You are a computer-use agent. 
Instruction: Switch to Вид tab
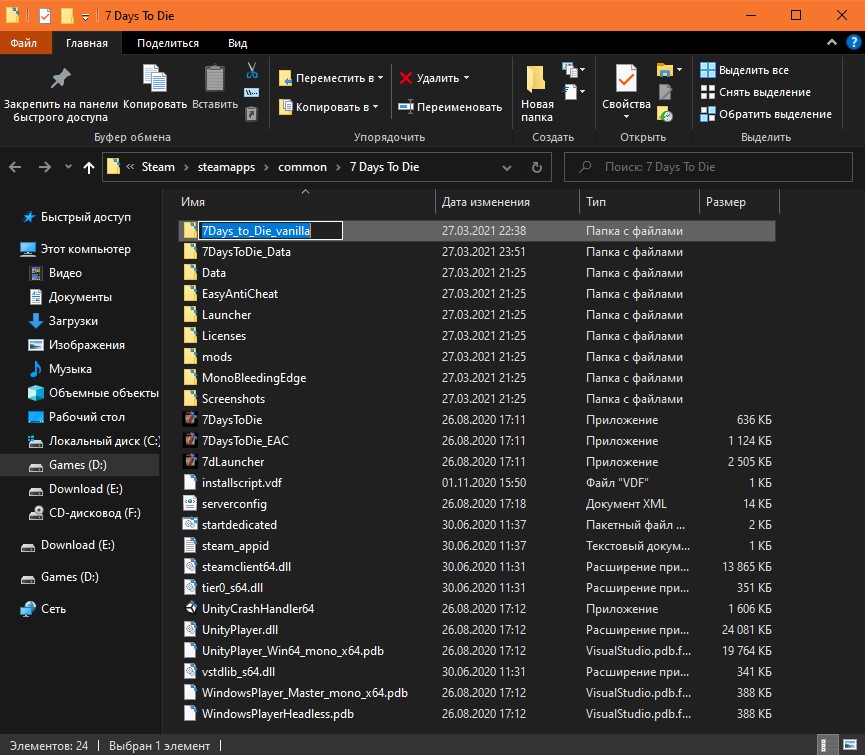coord(238,43)
